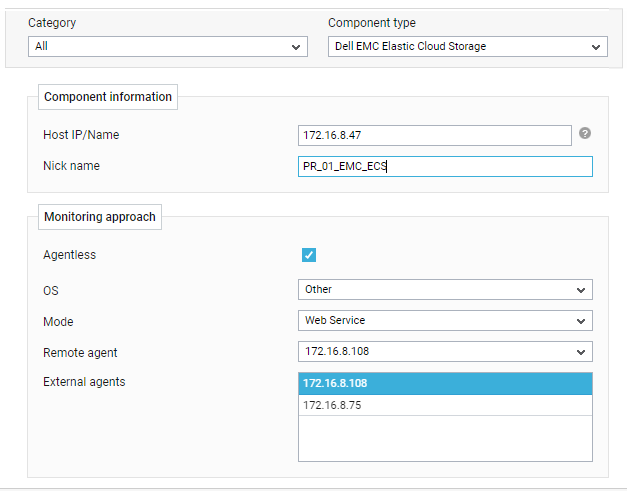Click the Category dropdown chevron arrow

click(296, 47)
